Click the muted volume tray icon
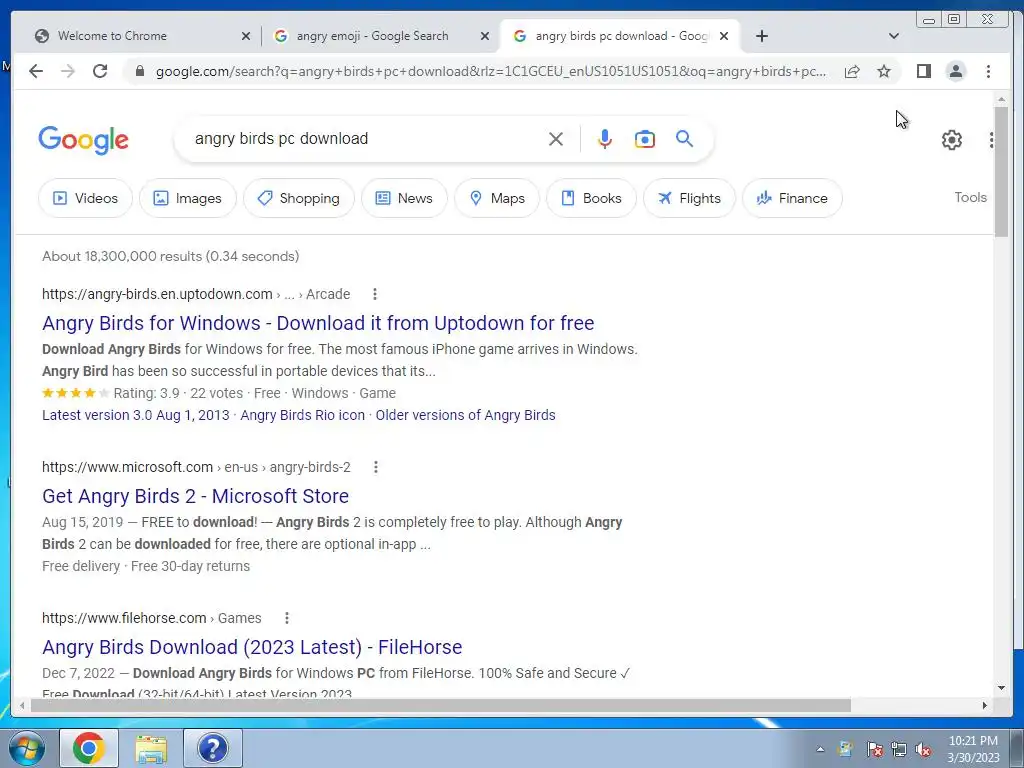 [x=923, y=749]
